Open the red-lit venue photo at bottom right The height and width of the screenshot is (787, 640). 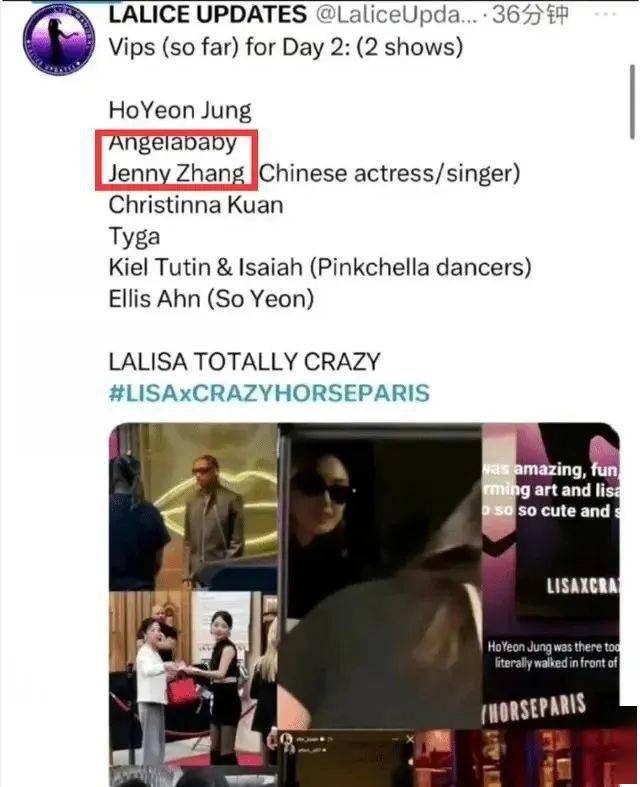tap(525, 758)
